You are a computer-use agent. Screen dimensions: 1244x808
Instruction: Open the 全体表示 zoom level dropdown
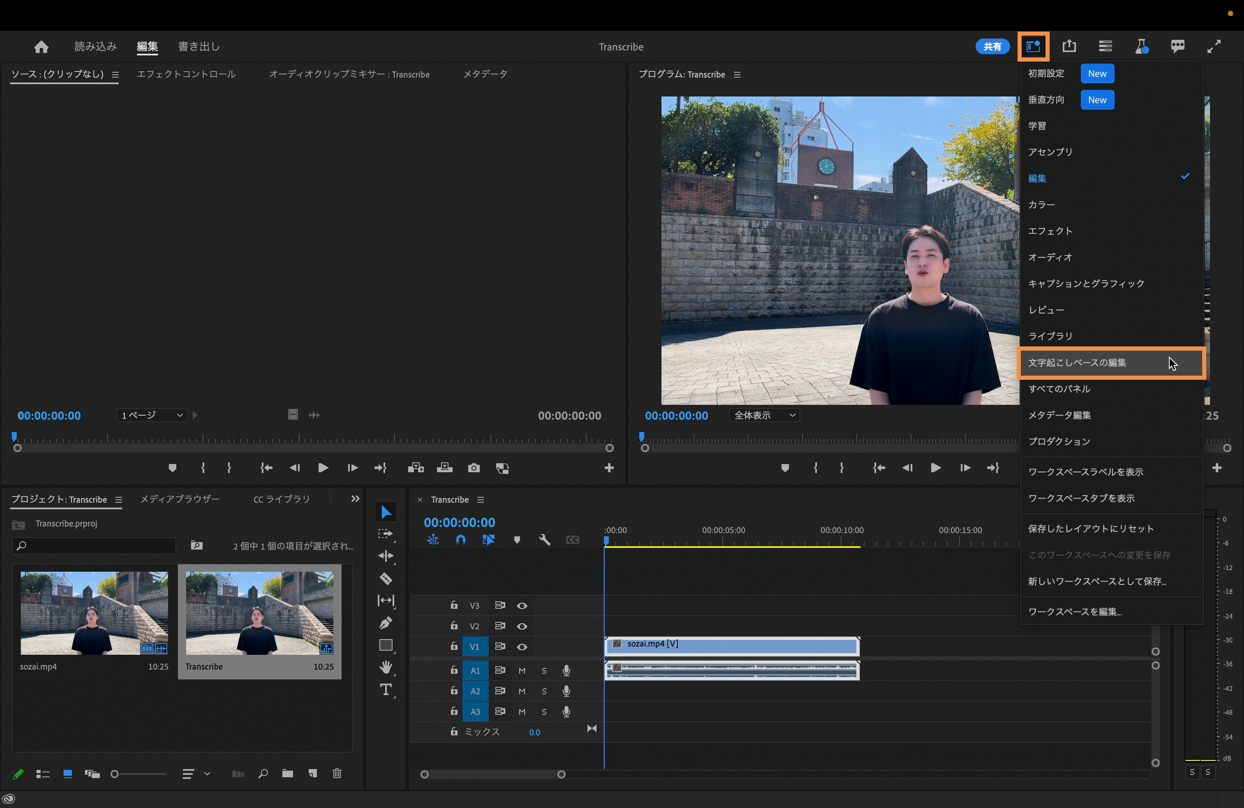pos(765,415)
